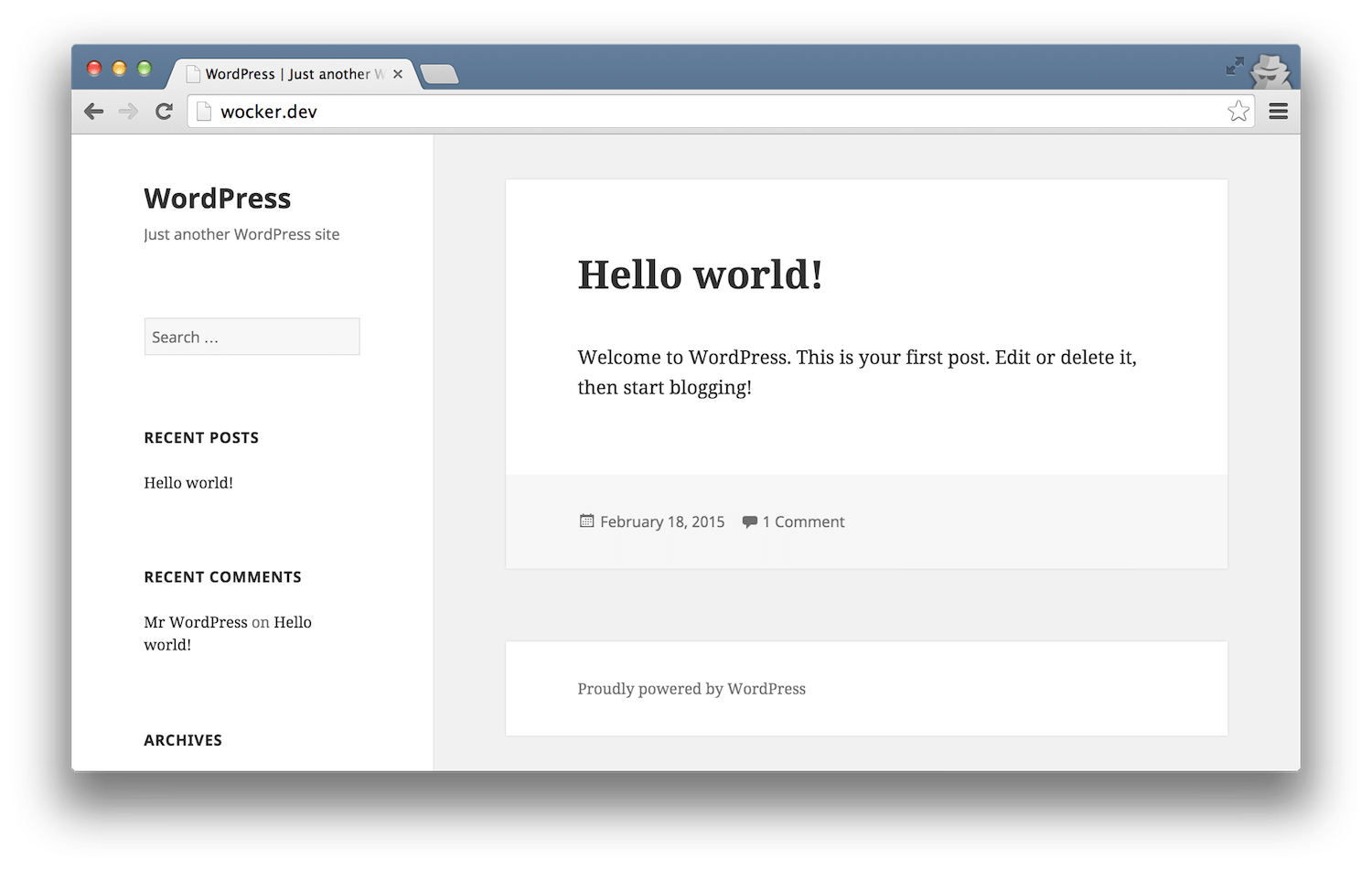Select the WordPress | Just another tab

pyautogui.click(x=293, y=74)
